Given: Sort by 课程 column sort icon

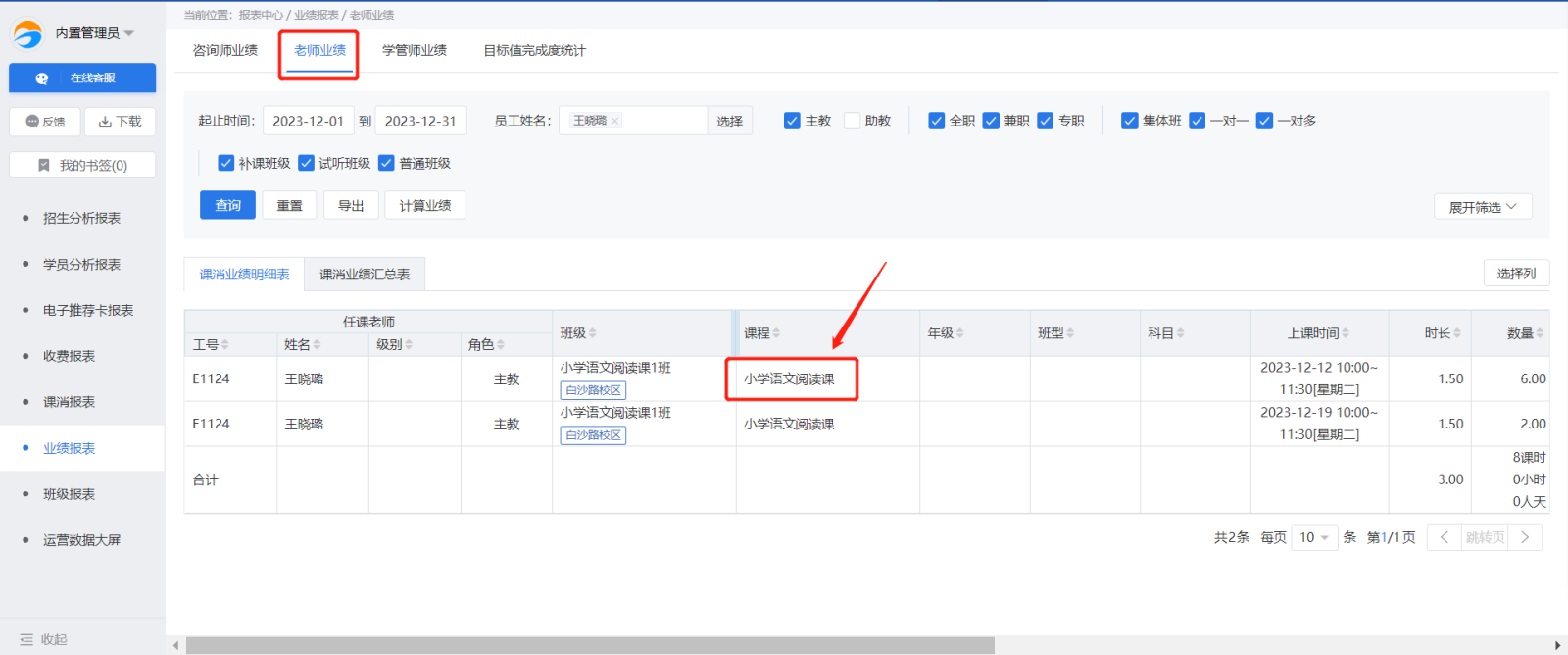Looking at the screenshot, I should (x=776, y=333).
